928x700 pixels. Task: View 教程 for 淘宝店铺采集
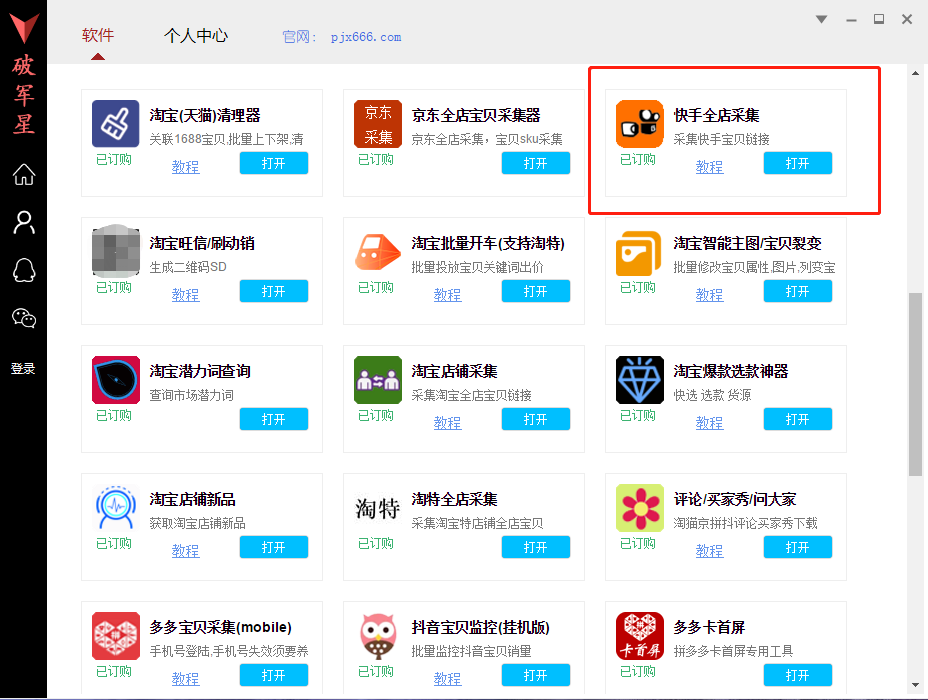pyautogui.click(x=447, y=422)
